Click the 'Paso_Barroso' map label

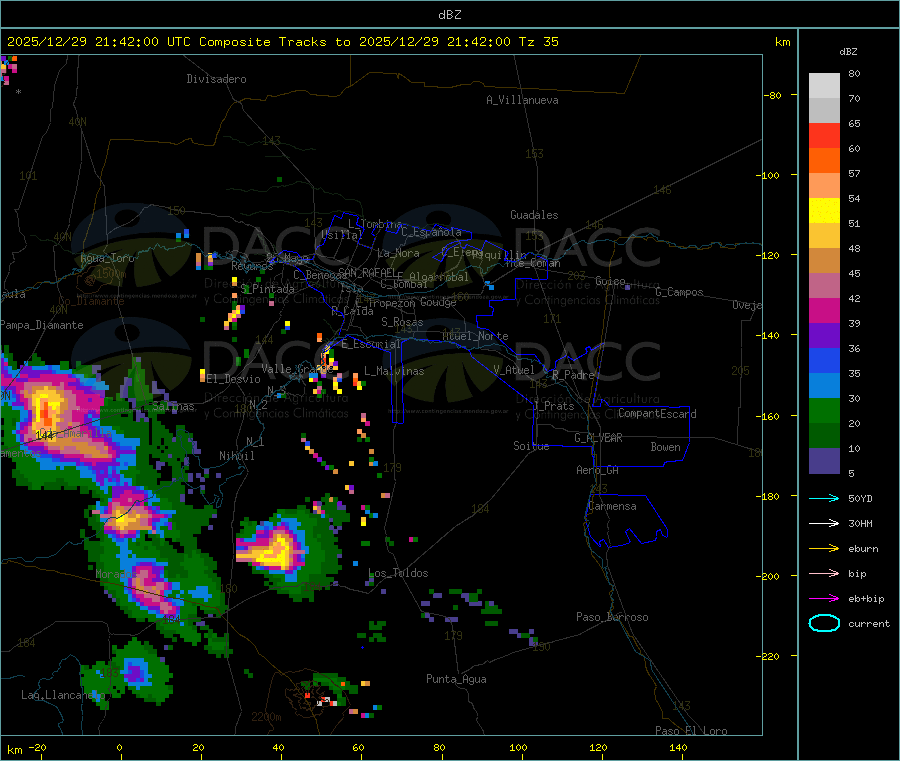tap(612, 617)
